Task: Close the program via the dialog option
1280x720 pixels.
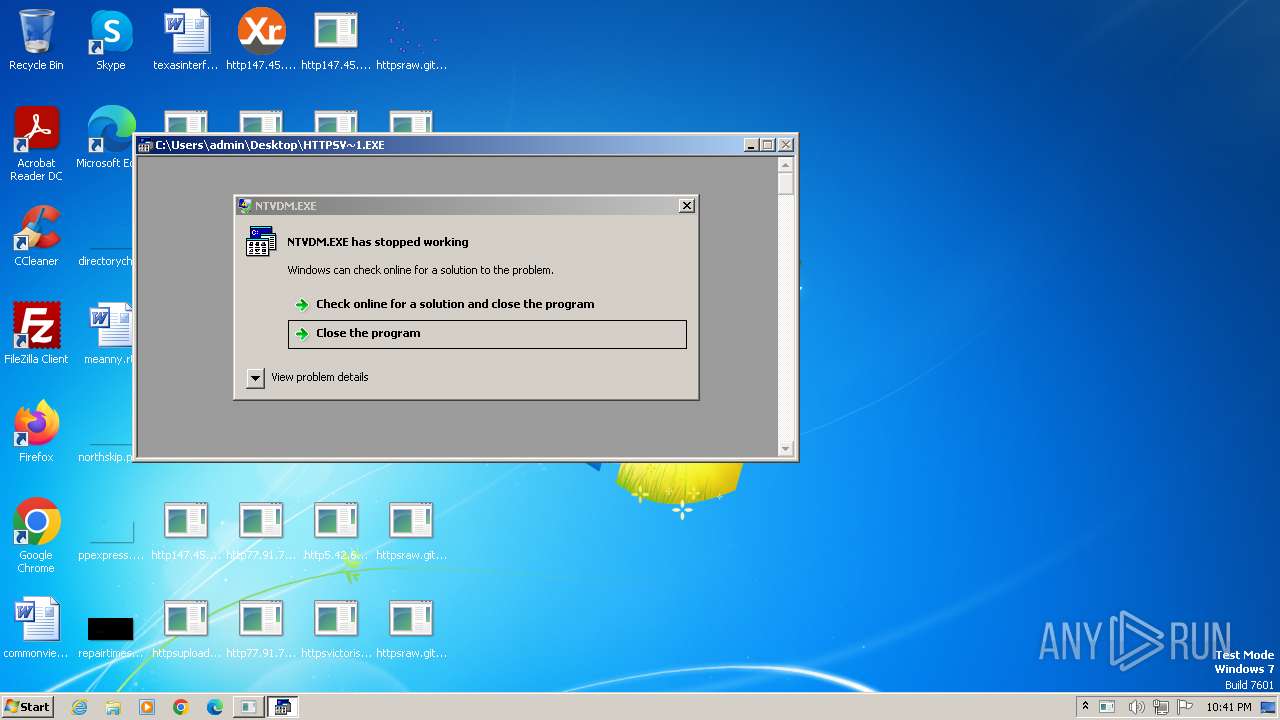Action: (x=487, y=334)
